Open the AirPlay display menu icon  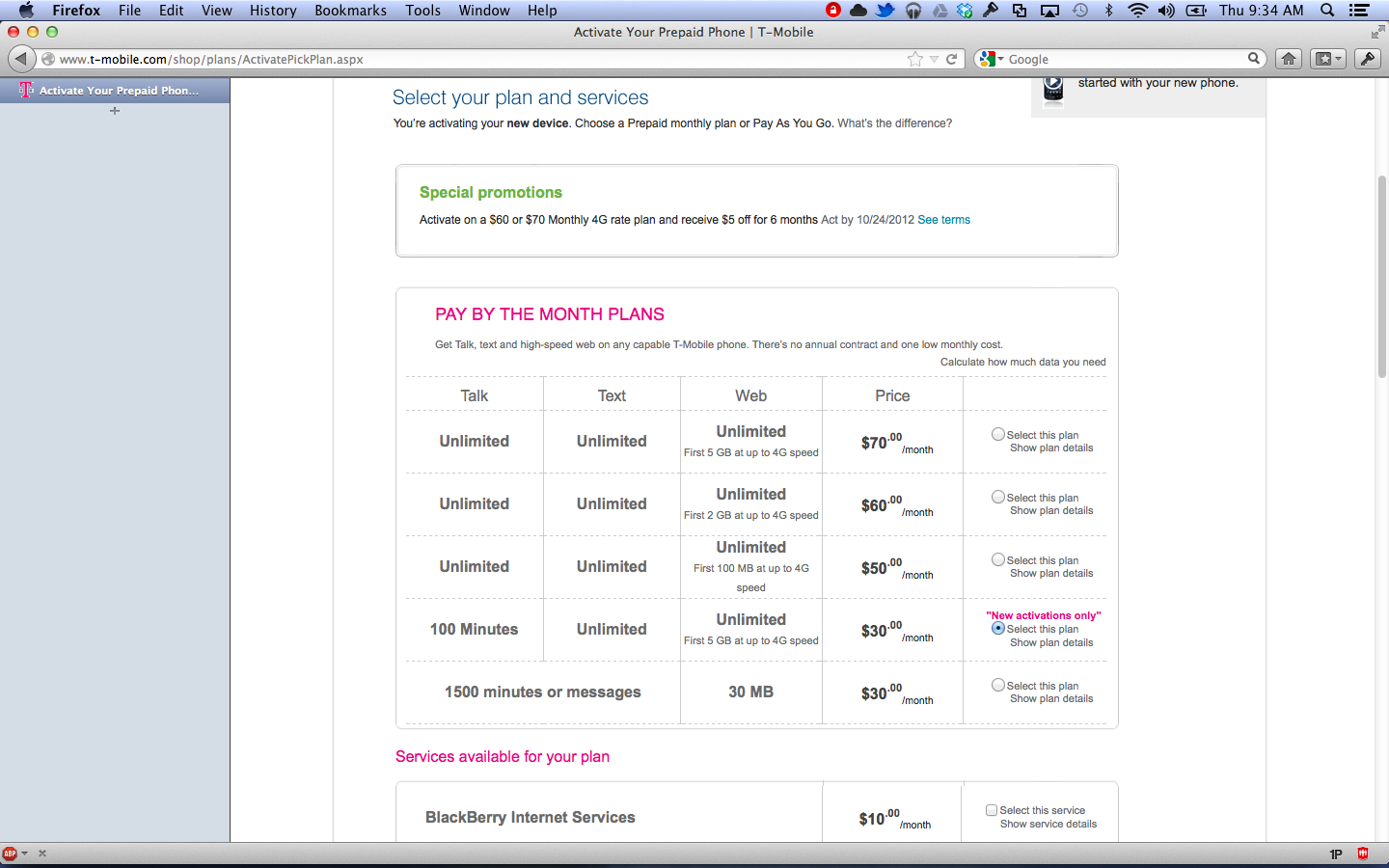pos(1050,11)
